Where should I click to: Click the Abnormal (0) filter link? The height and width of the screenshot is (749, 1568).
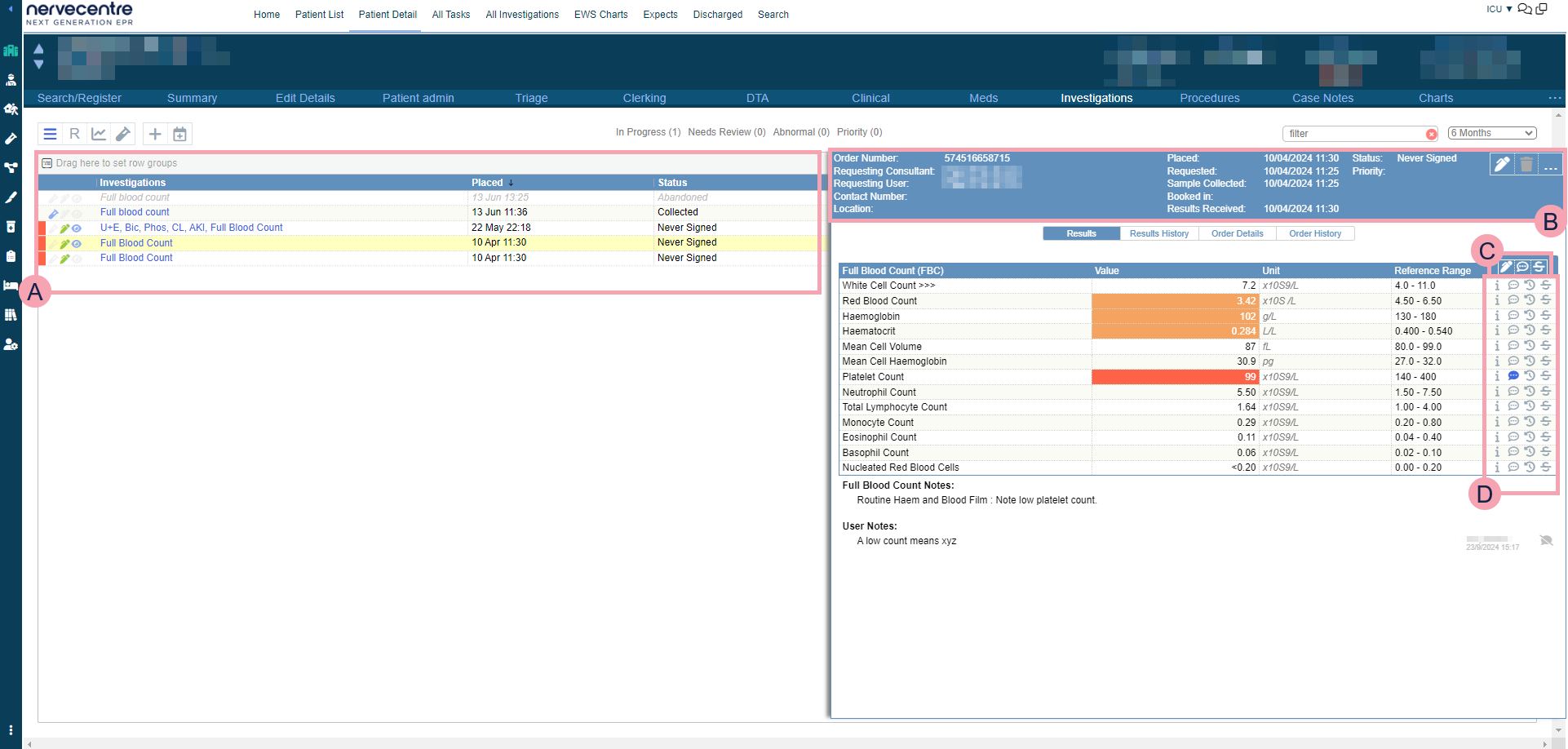click(x=800, y=132)
